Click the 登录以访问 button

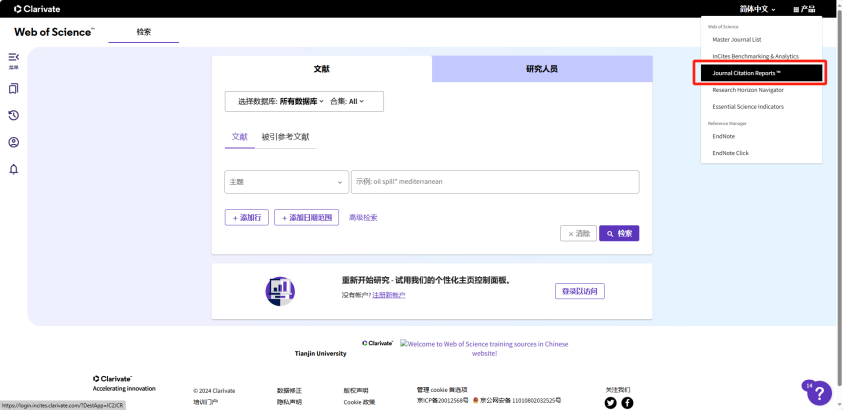click(x=580, y=291)
